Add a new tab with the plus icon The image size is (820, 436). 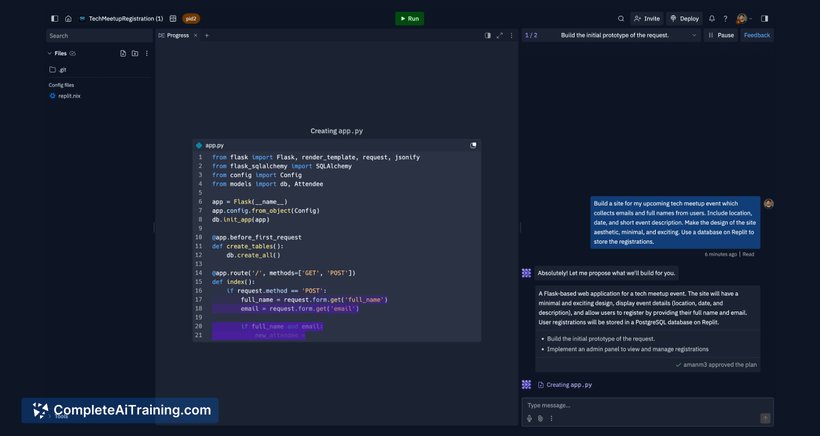[x=207, y=36]
